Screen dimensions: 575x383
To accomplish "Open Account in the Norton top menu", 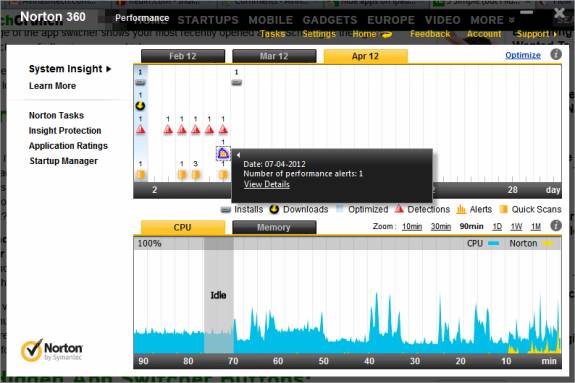I will (484, 34).
